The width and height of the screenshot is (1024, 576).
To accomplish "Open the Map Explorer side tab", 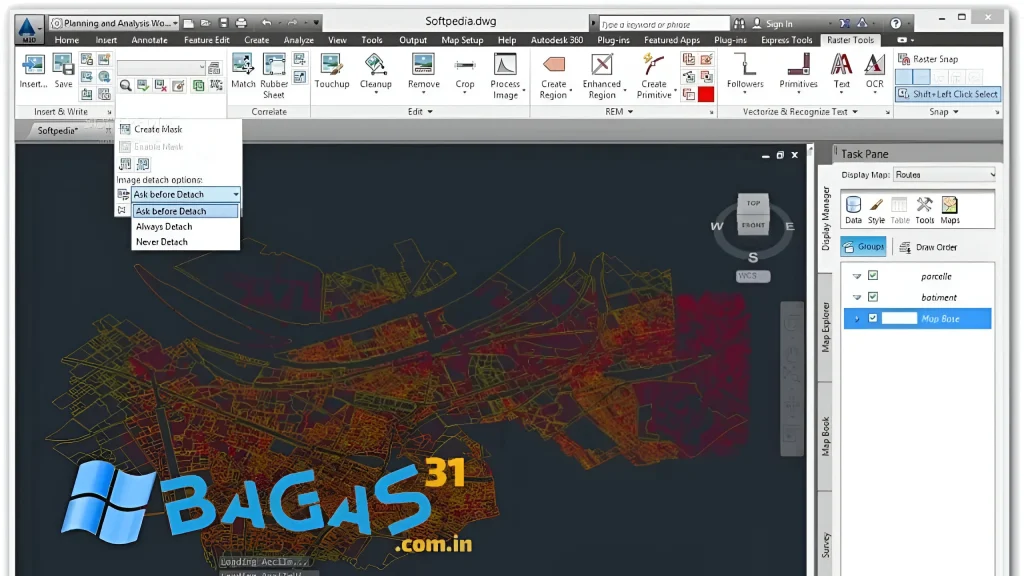I will point(825,327).
